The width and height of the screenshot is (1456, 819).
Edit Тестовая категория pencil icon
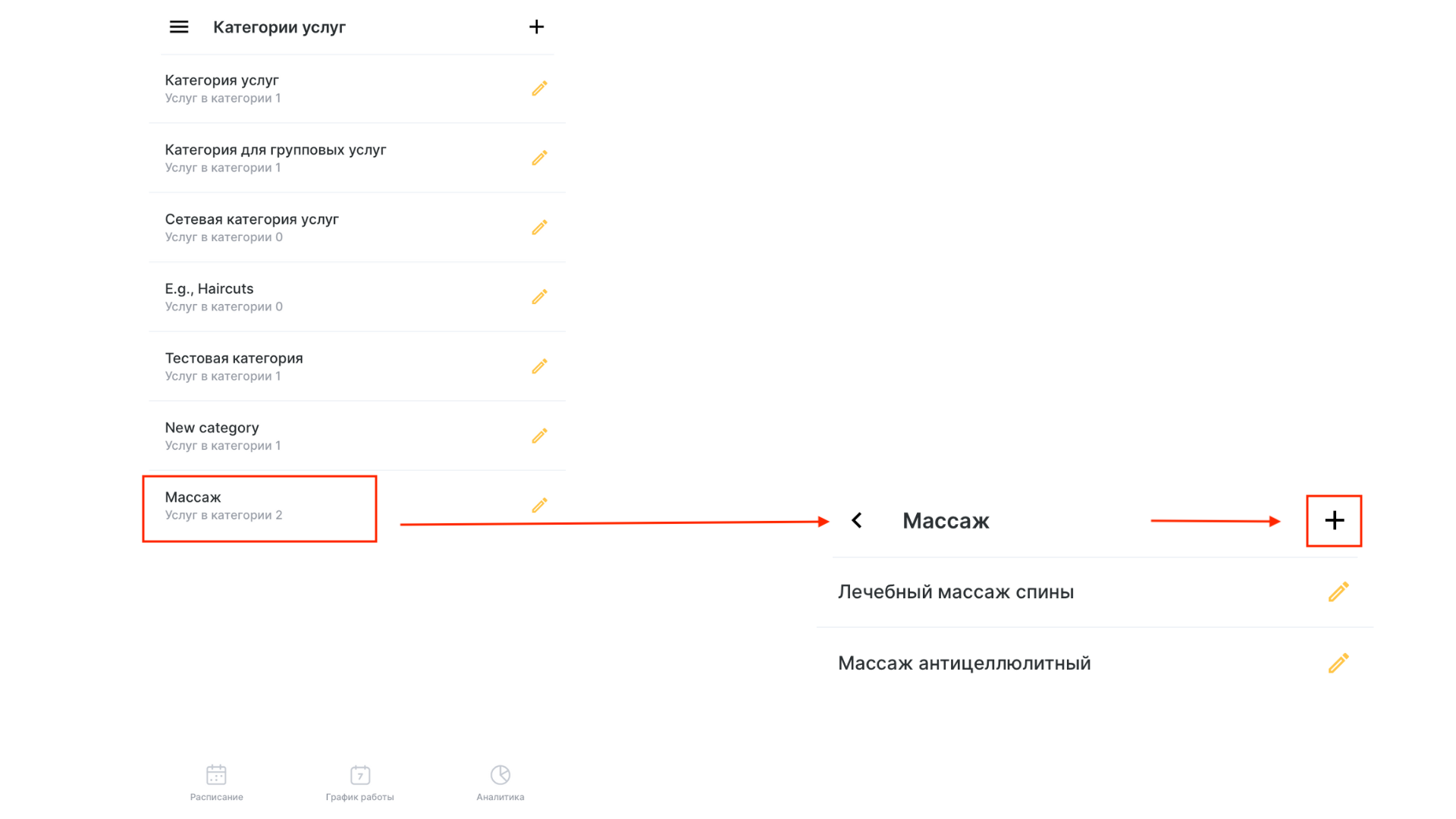[x=539, y=366]
